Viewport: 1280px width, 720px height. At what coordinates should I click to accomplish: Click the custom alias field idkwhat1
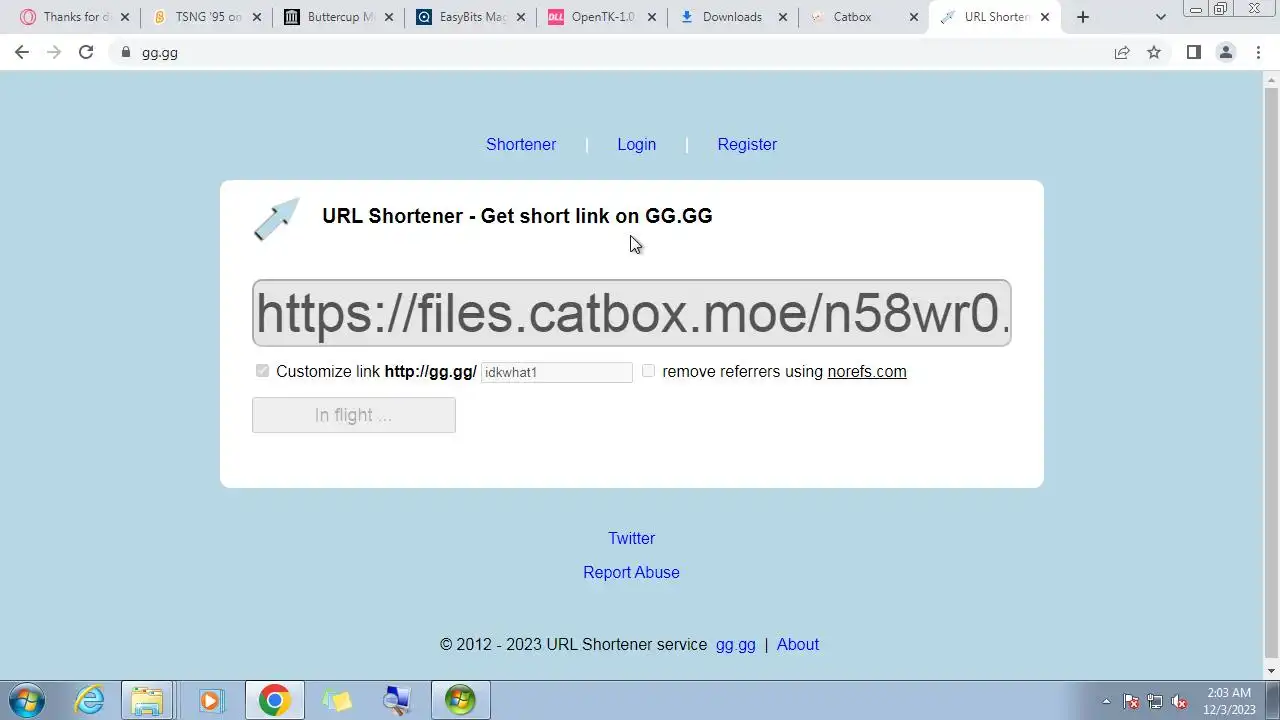point(557,372)
